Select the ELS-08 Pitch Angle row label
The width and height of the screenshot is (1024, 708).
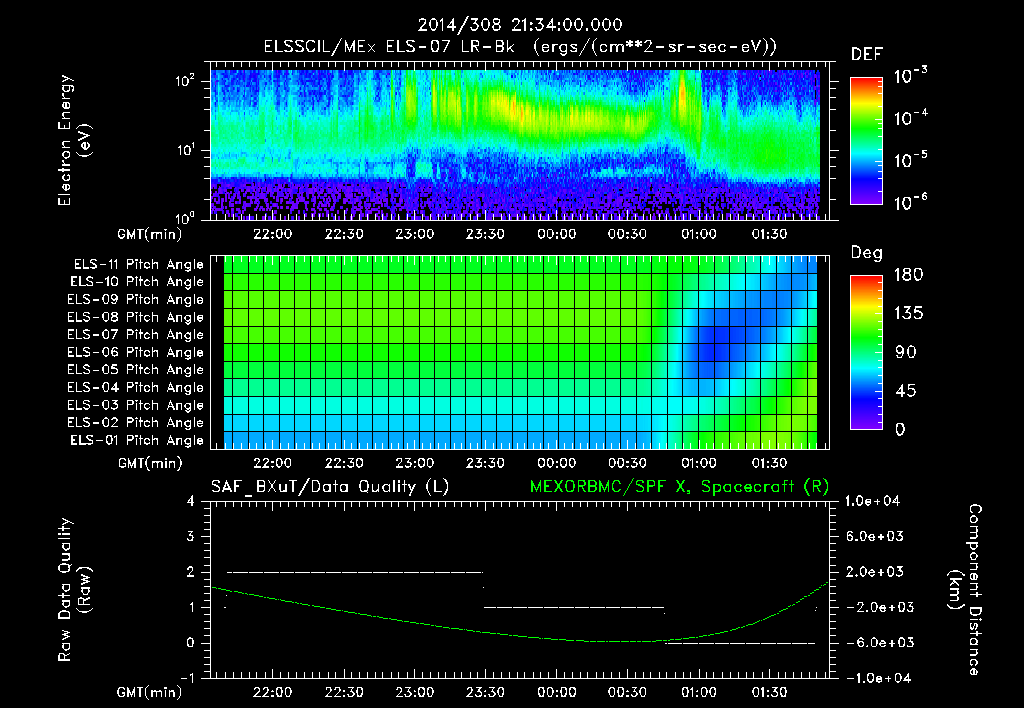coord(136,317)
